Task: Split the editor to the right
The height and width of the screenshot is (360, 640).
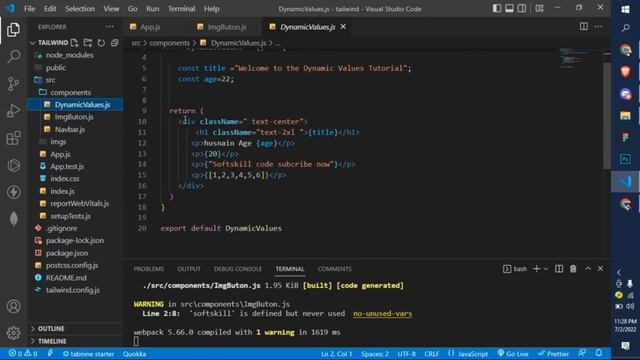Action: tap(584, 27)
